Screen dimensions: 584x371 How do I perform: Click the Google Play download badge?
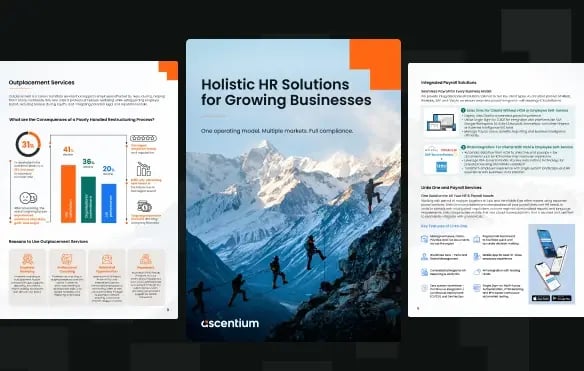(562, 298)
